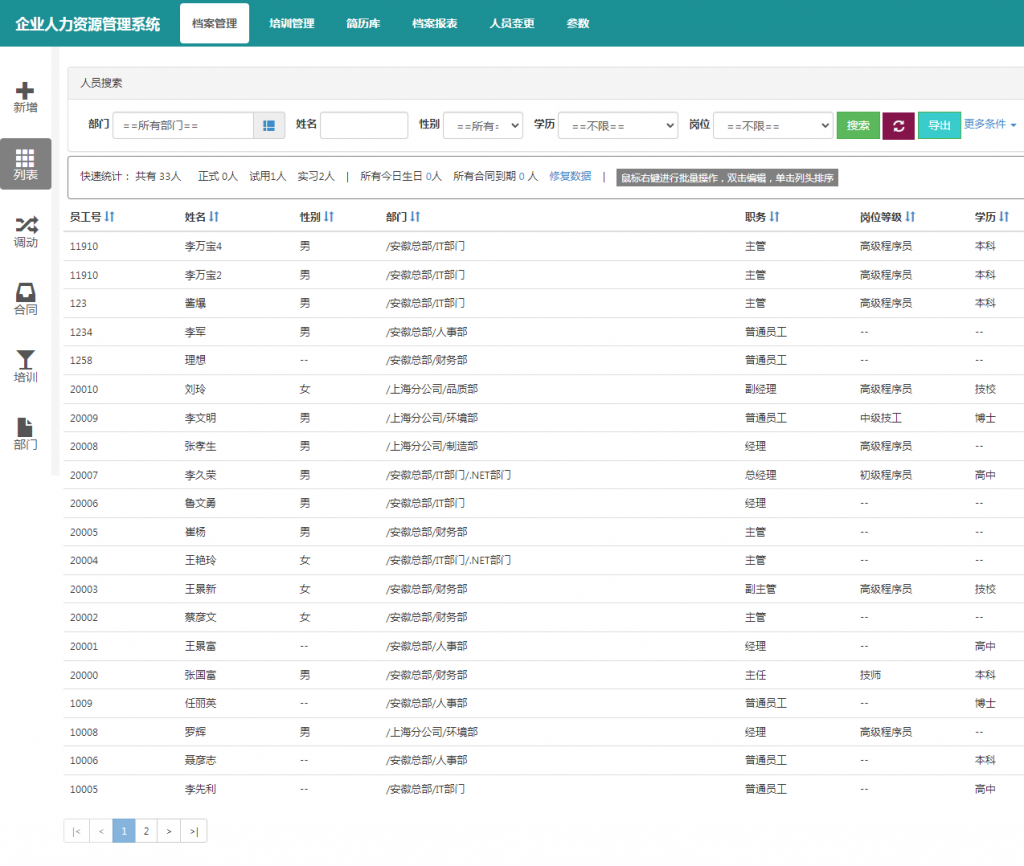
Task: Click name 李先利 in table
Action: point(200,790)
